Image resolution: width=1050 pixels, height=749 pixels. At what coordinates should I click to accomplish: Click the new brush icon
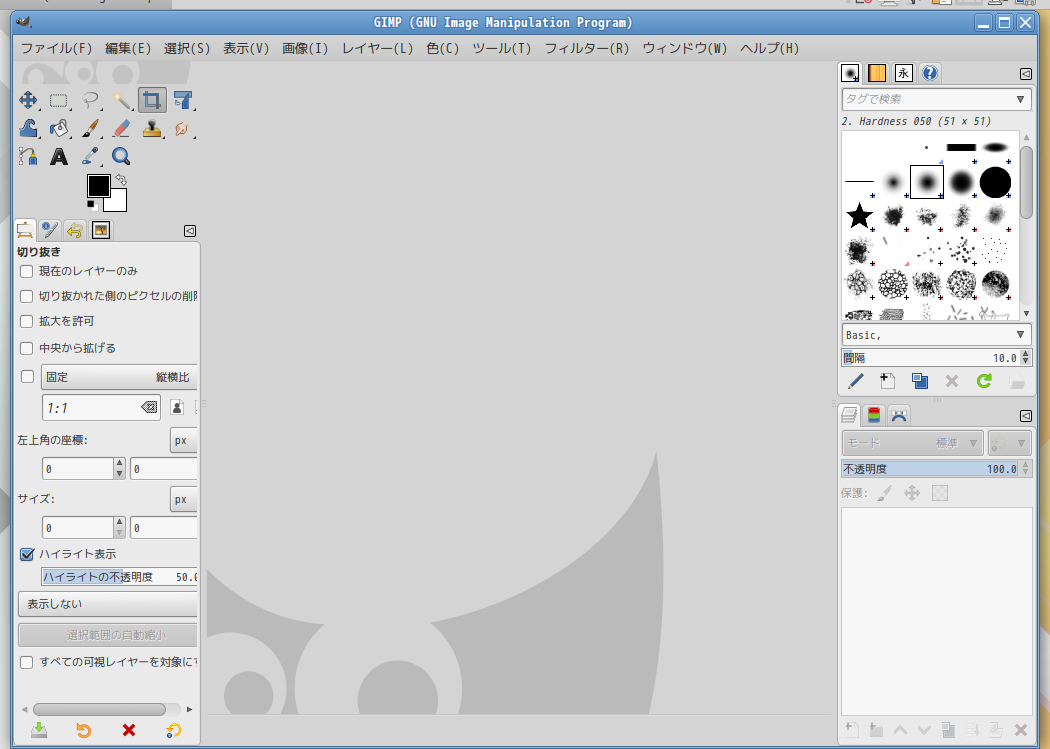[x=887, y=381]
